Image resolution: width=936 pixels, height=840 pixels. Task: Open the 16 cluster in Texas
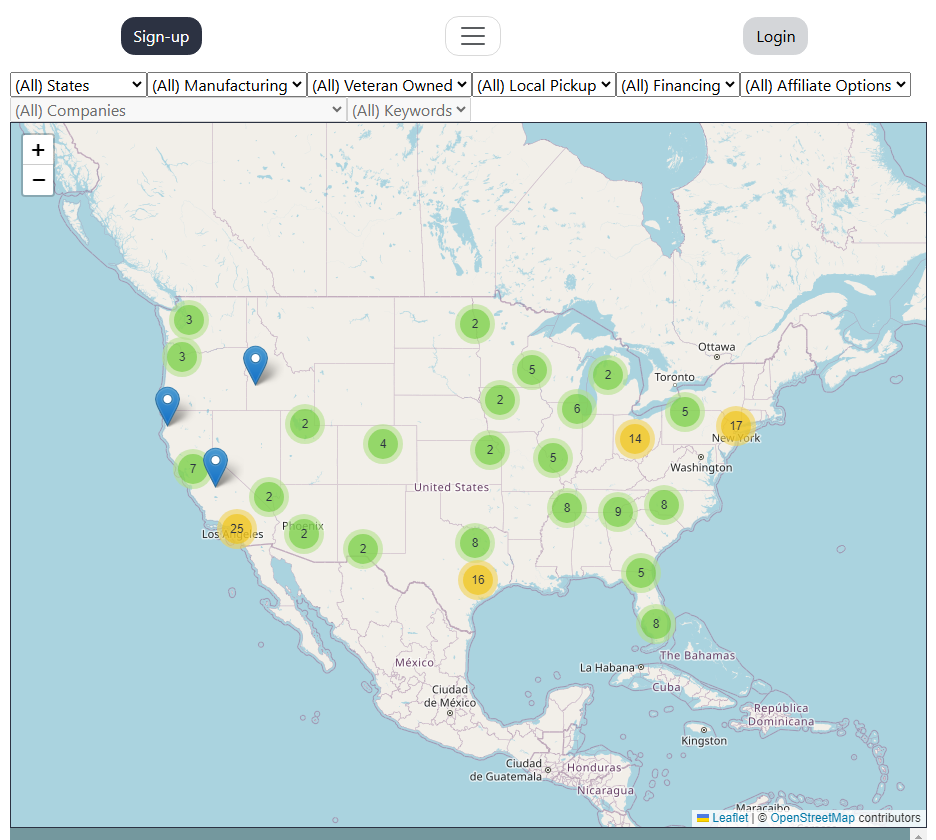(x=478, y=580)
